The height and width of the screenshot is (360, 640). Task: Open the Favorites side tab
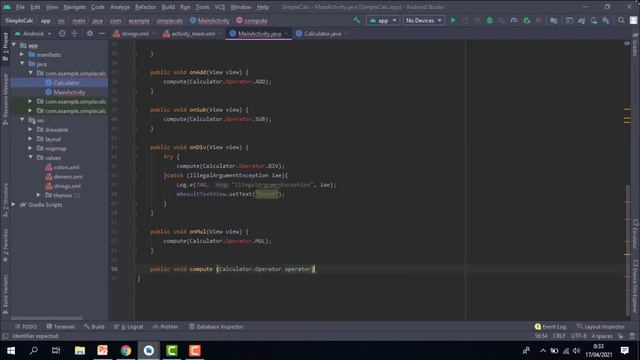tap(5, 246)
